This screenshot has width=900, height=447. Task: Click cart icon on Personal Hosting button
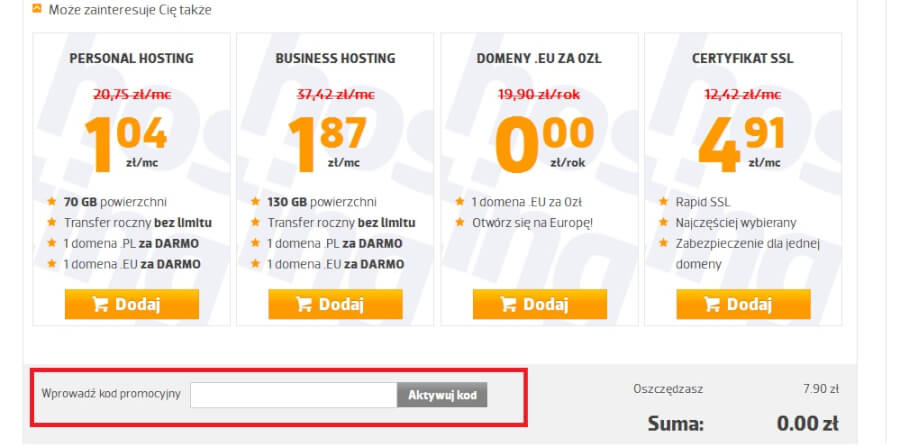[100, 305]
